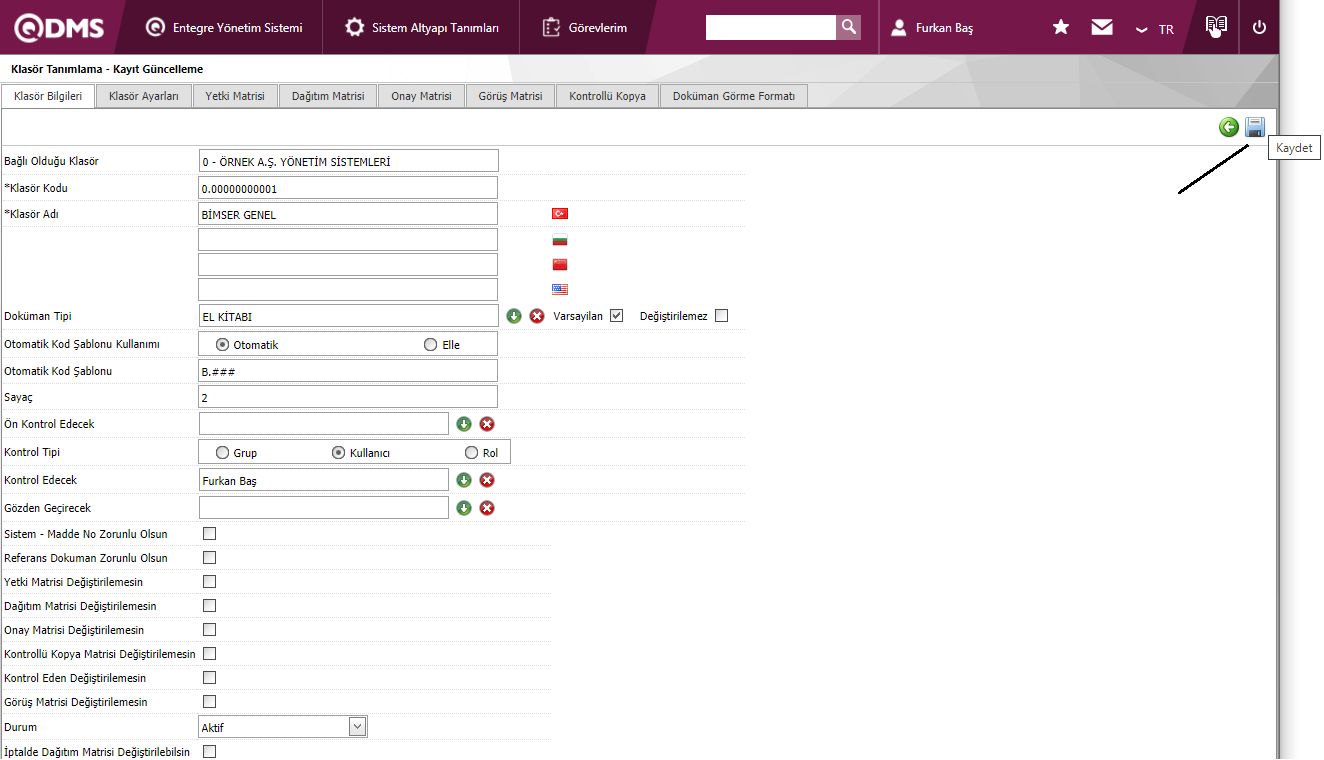1324x760 pixels.
Task: Open the messages envelope icon
Action: pos(1102,27)
